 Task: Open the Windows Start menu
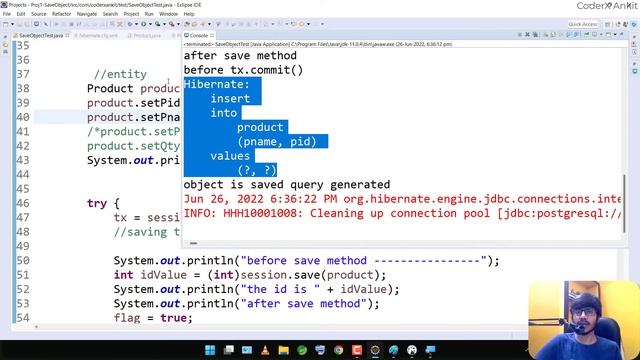click(210, 350)
